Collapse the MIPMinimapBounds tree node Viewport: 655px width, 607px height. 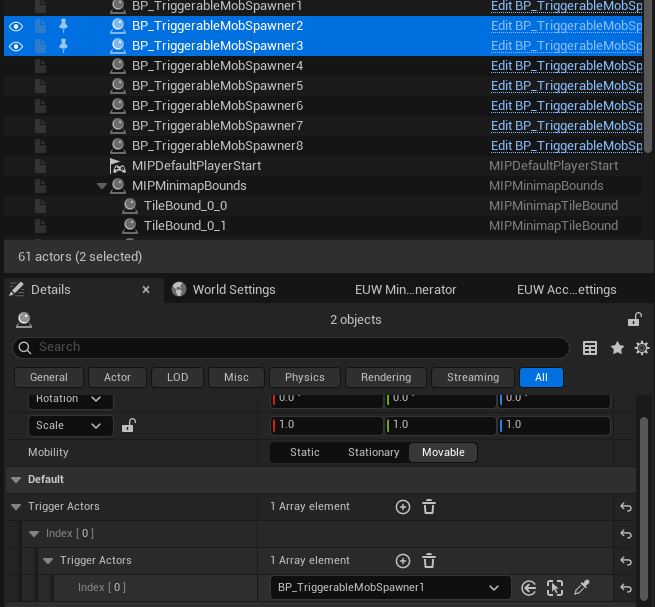102,186
